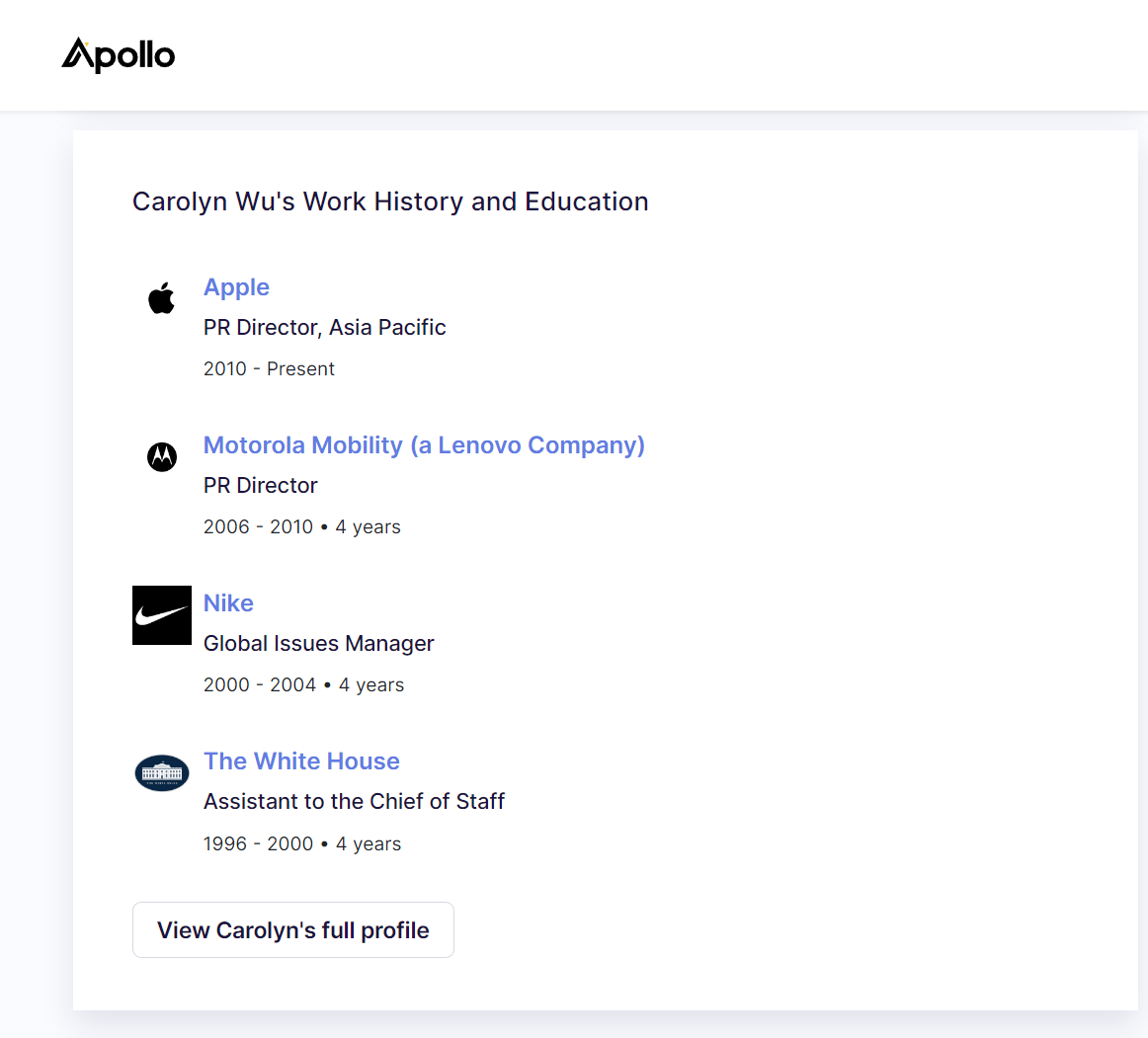The height and width of the screenshot is (1038, 1148).
Task: Click the 2000 - 2004 date range
Action: click(260, 685)
